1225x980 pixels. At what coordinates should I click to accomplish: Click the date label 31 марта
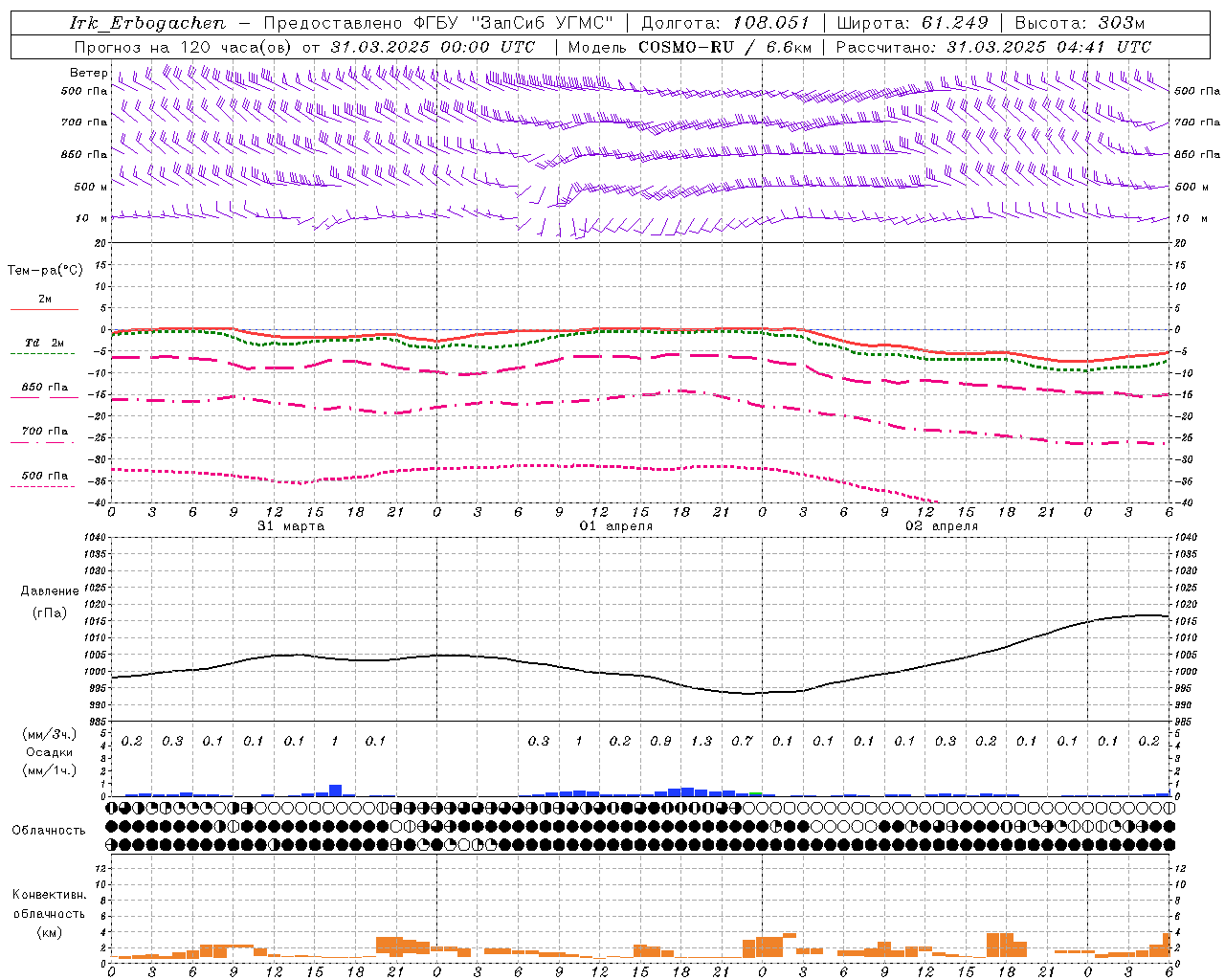tap(291, 526)
